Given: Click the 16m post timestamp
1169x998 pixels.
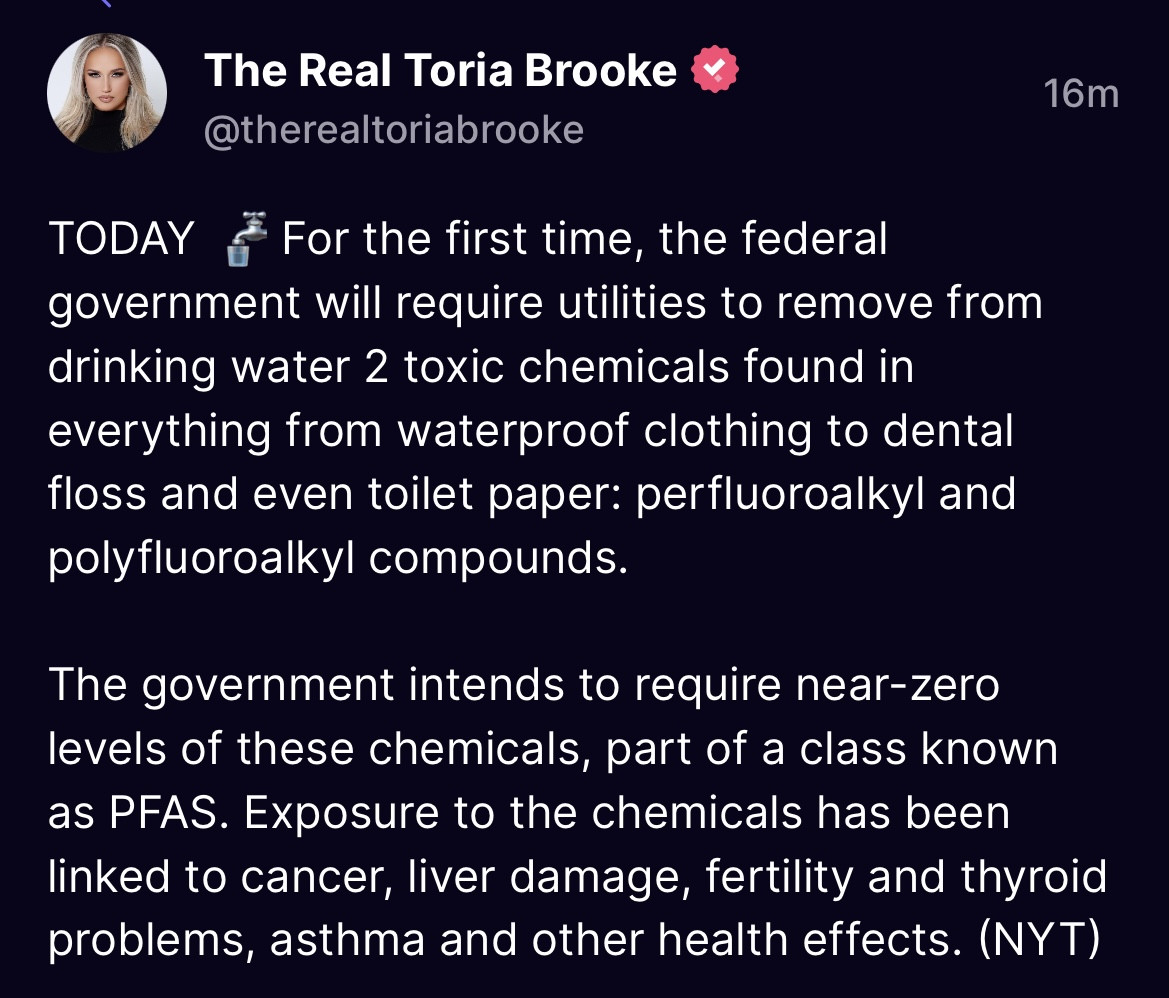Looking at the screenshot, I should pos(1080,94).
